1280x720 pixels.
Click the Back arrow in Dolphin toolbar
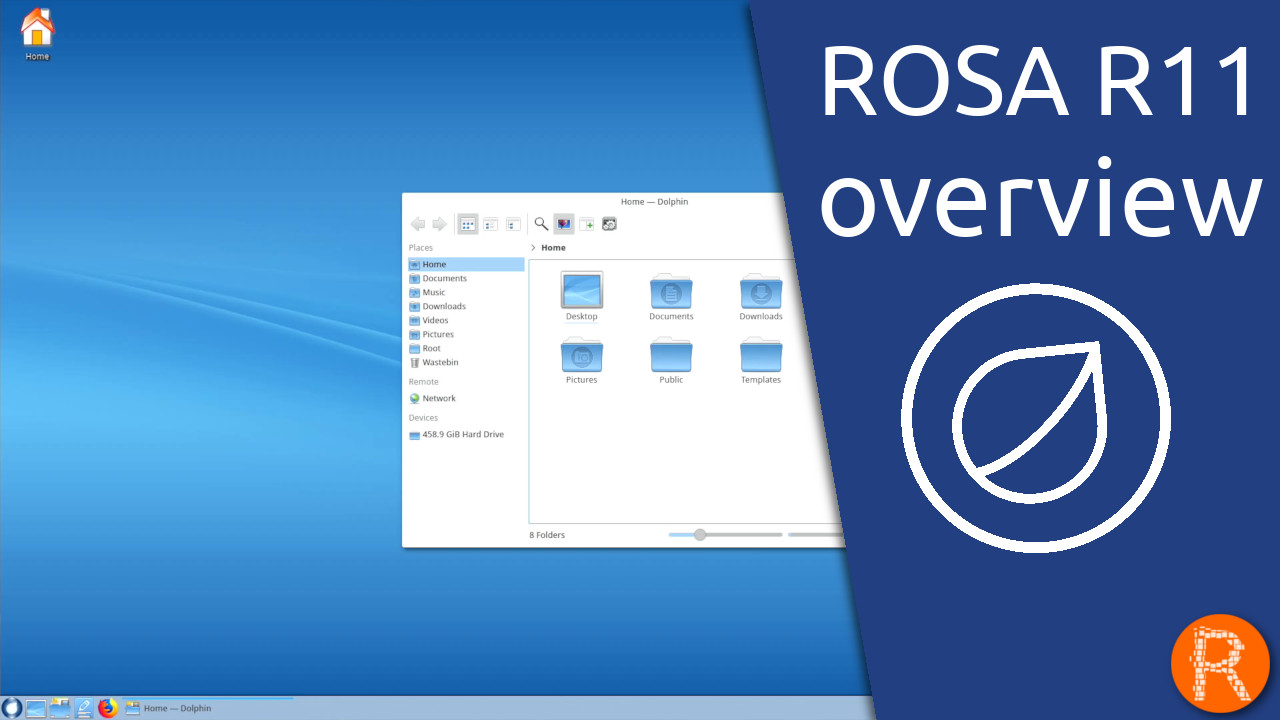coord(418,224)
